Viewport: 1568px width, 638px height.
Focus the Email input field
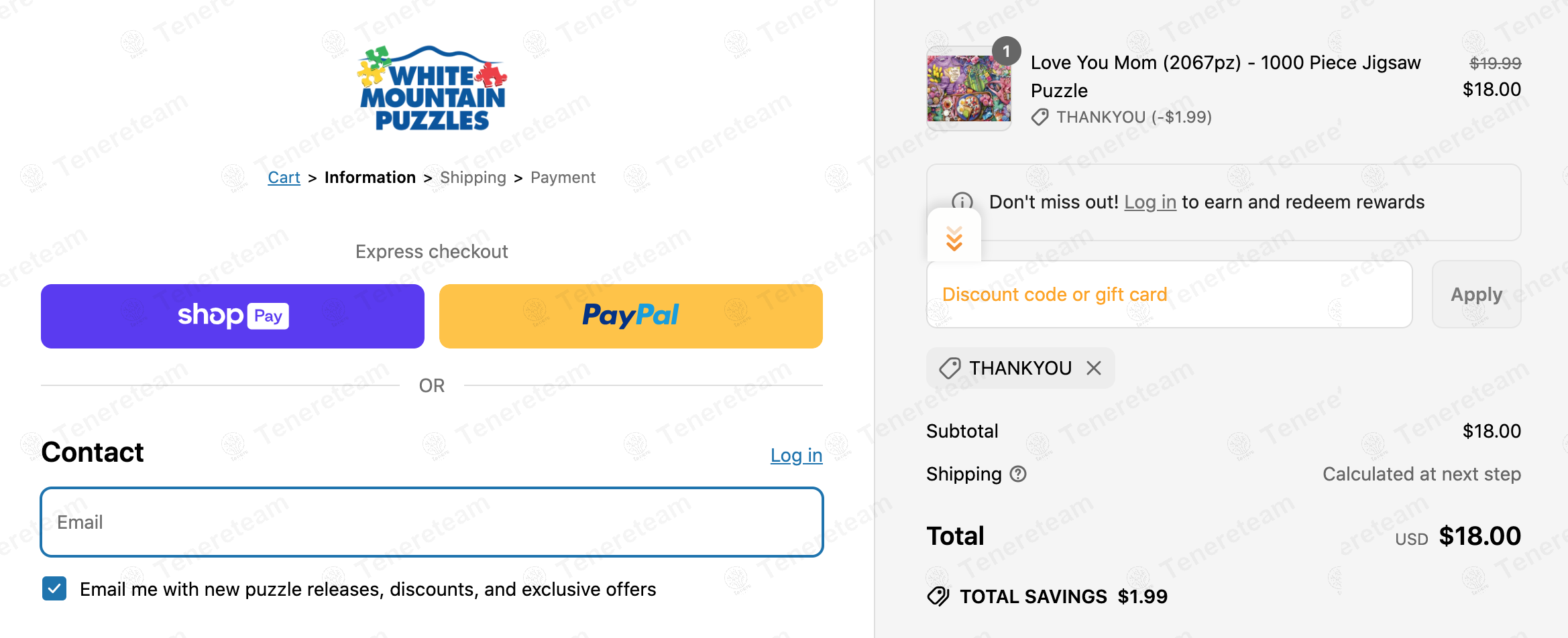pos(432,522)
